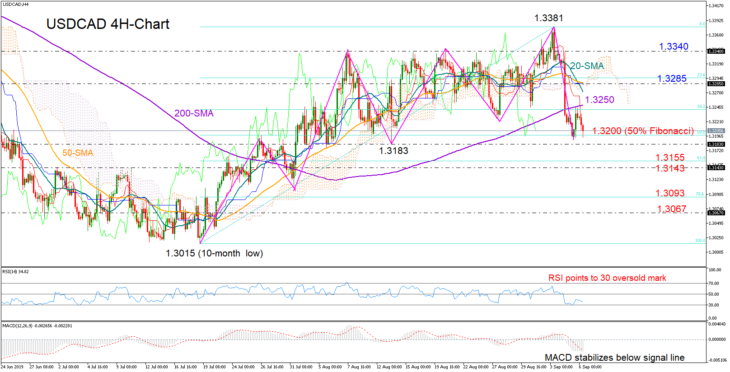This screenshot has height=372, width=730.
Task: Click the 1.3143 support level label
Action: click(x=669, y=169)
